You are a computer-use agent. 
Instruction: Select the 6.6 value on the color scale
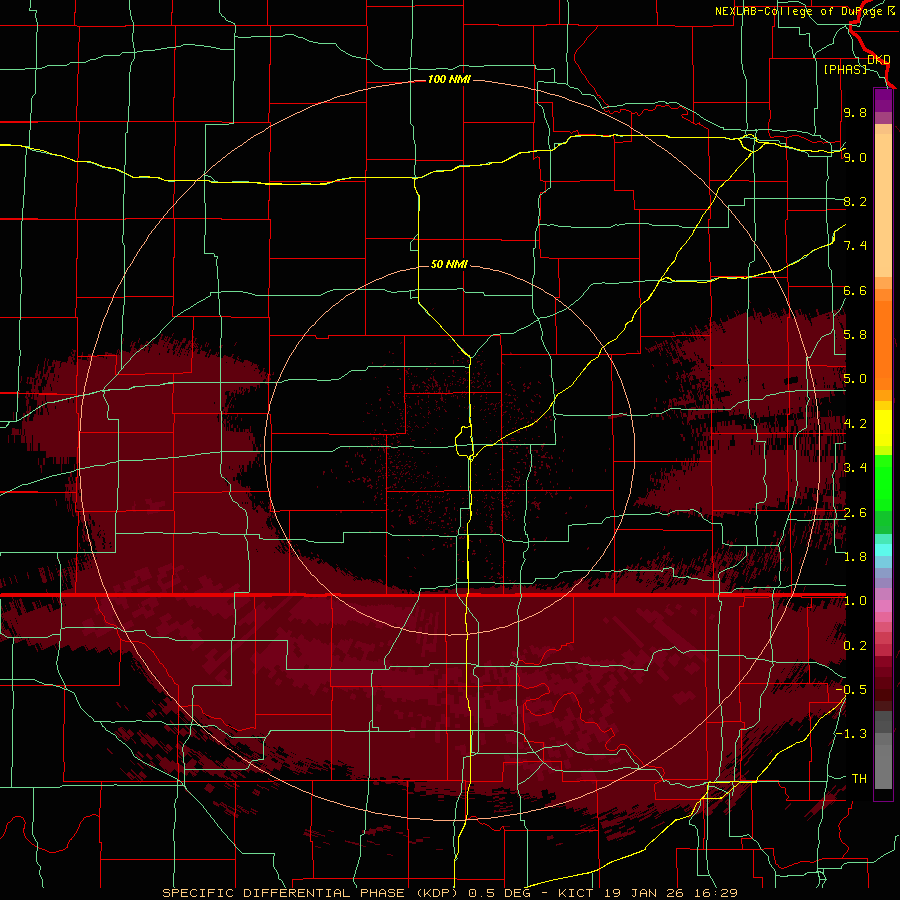pos(855,290)
